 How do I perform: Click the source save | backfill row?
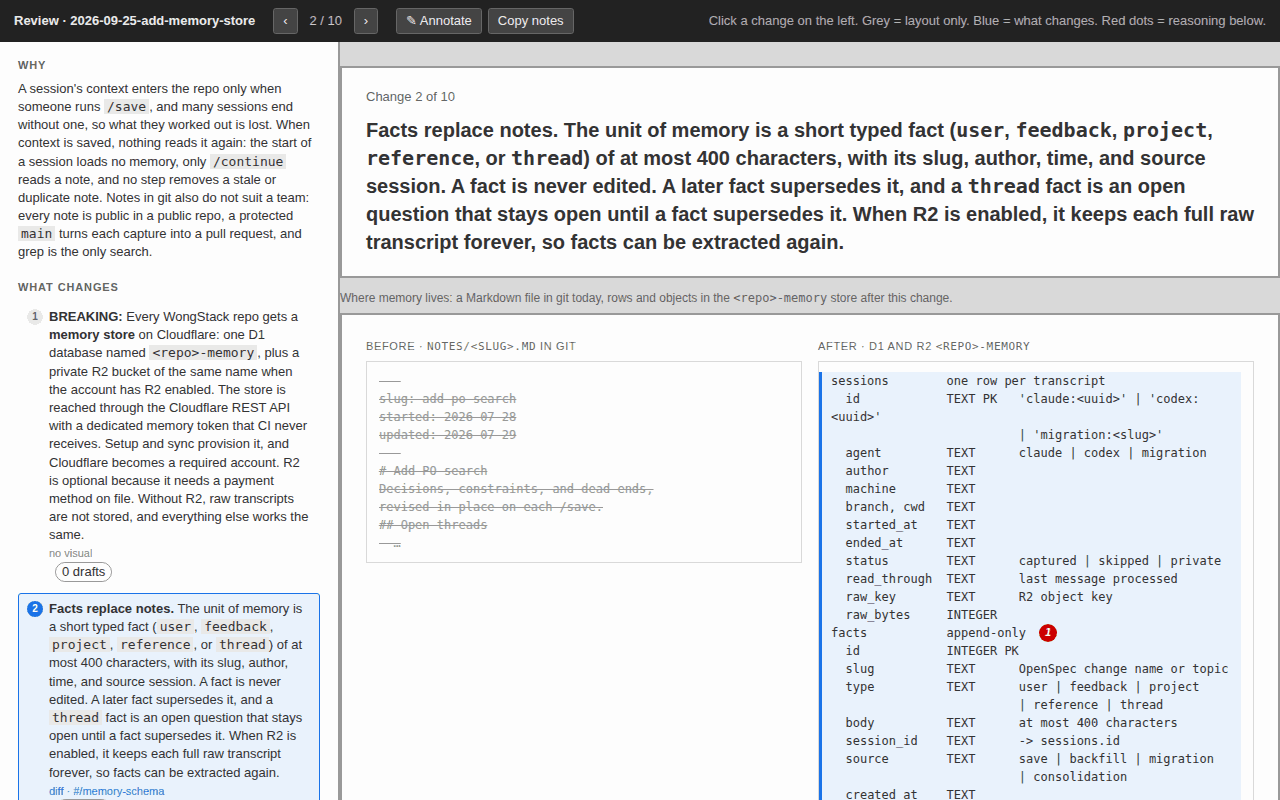1029,759
